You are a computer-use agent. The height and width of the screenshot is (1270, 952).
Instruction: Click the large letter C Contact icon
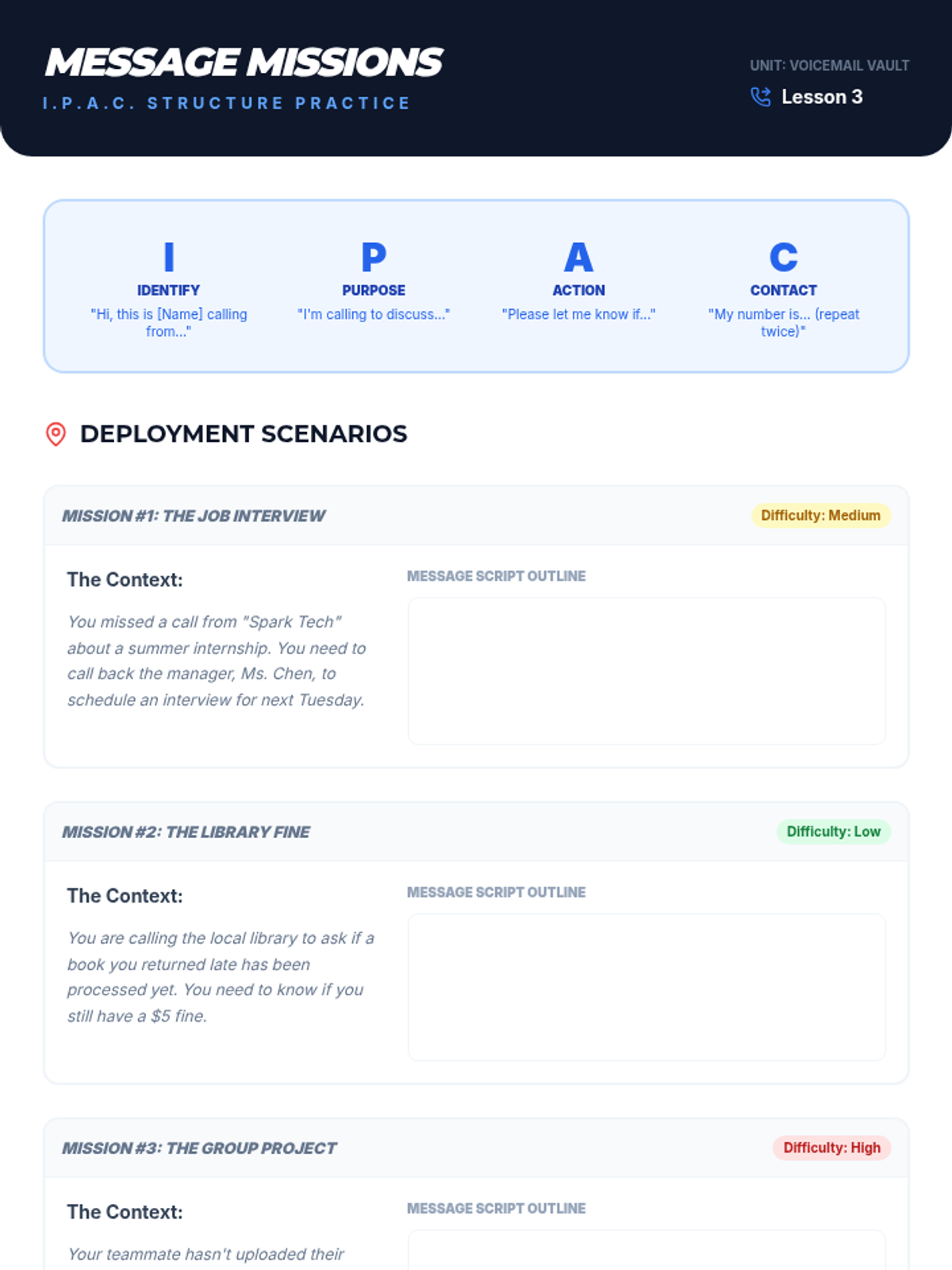pyautogui.click(x=783, y=257)
